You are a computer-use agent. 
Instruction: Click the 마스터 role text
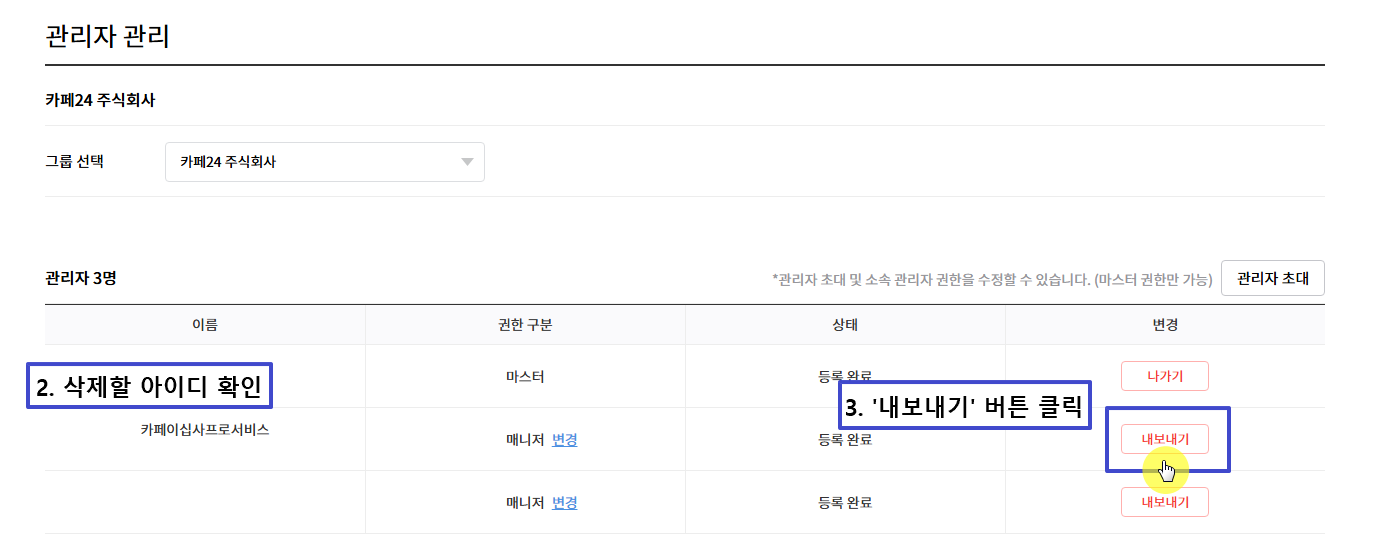[x=525, y=377]
